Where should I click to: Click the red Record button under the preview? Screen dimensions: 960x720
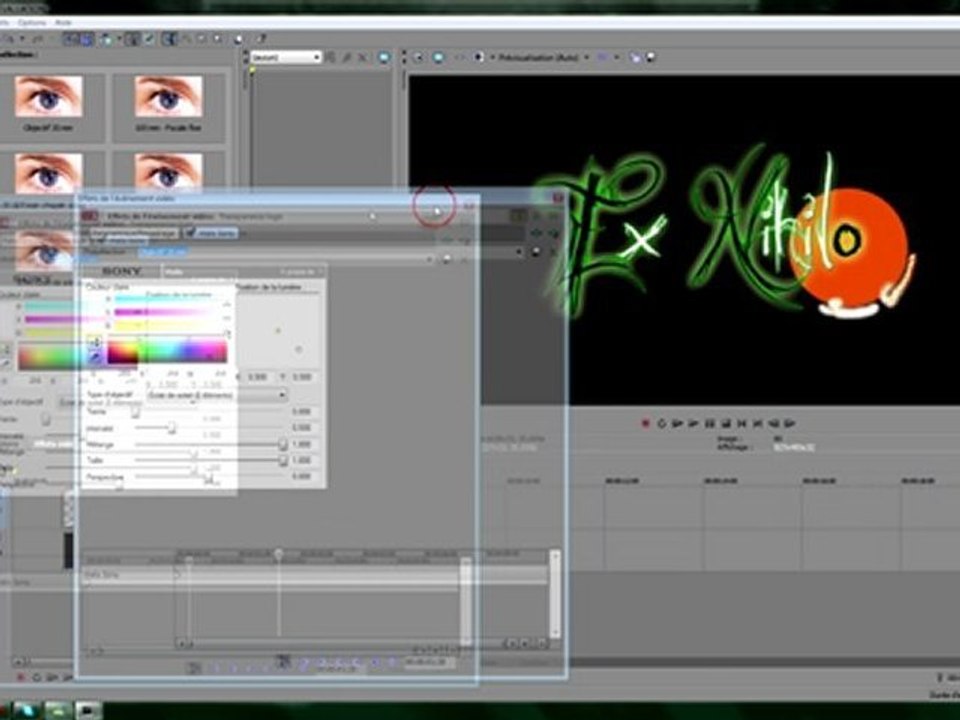coord(645,423)
